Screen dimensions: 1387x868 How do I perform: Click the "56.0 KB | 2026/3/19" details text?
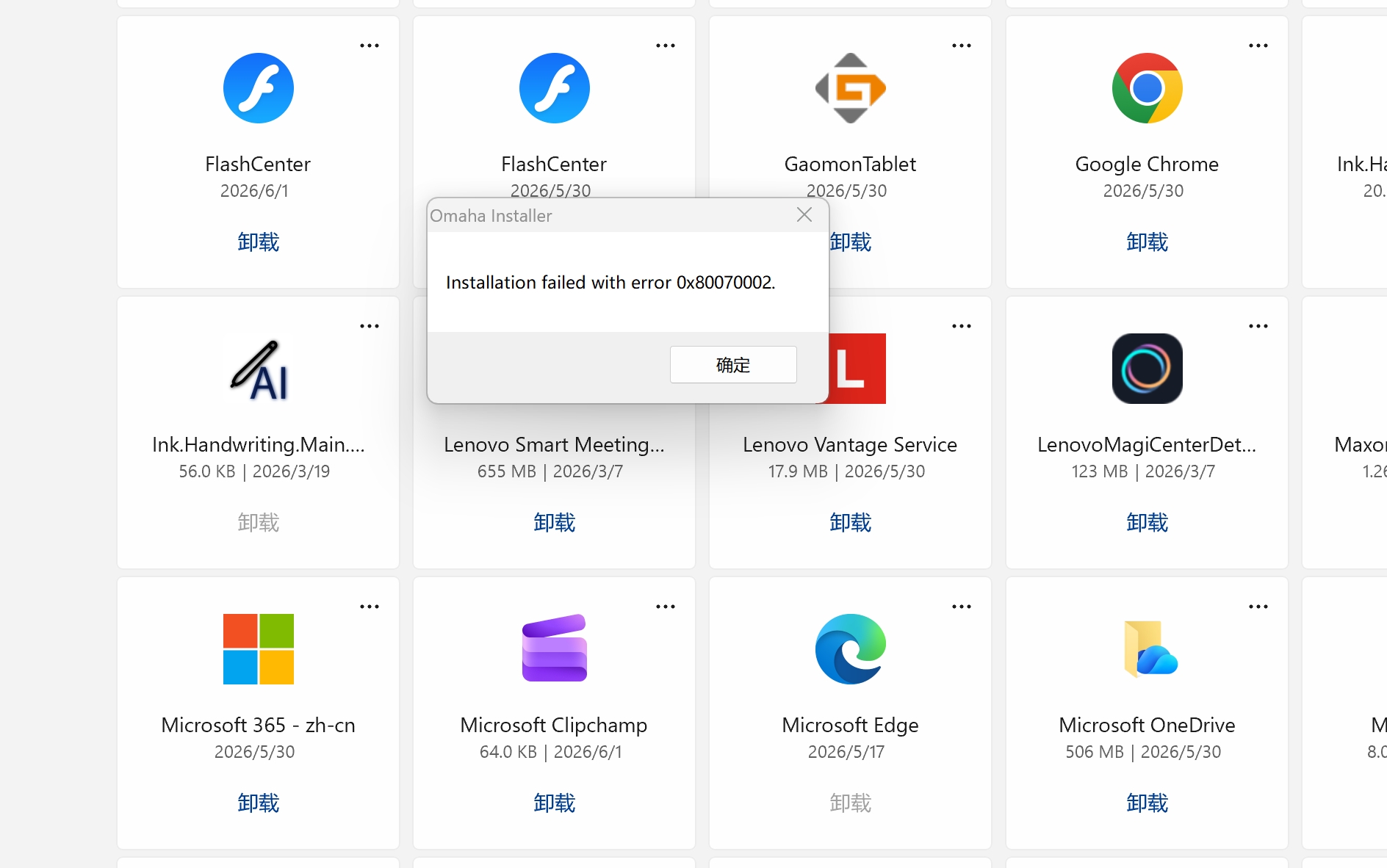255,471
